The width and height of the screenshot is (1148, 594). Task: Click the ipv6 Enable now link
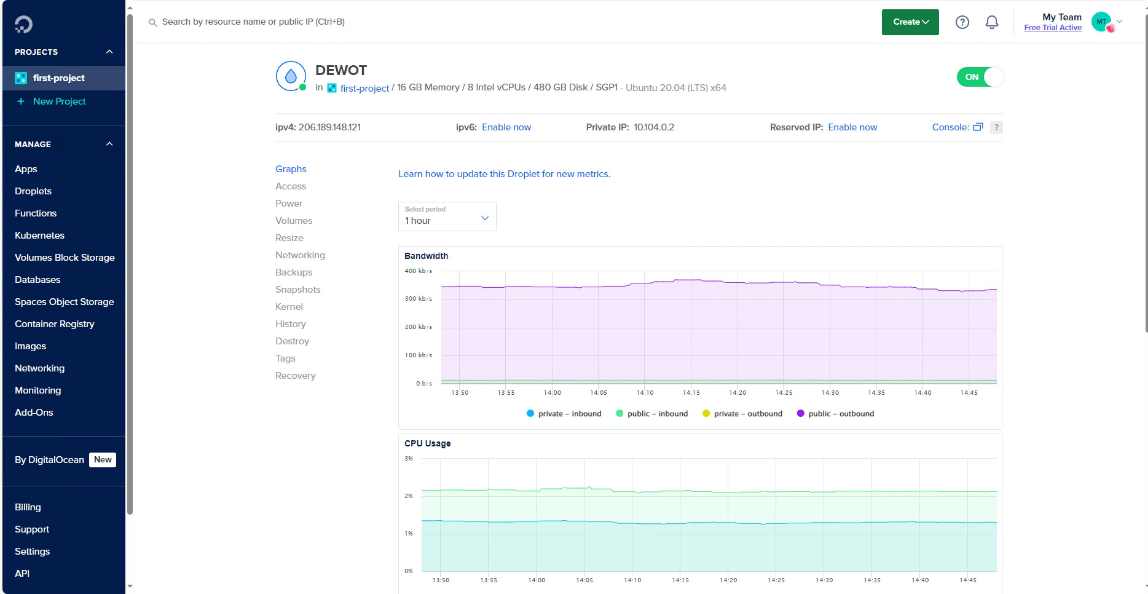(x=506, y=127)
